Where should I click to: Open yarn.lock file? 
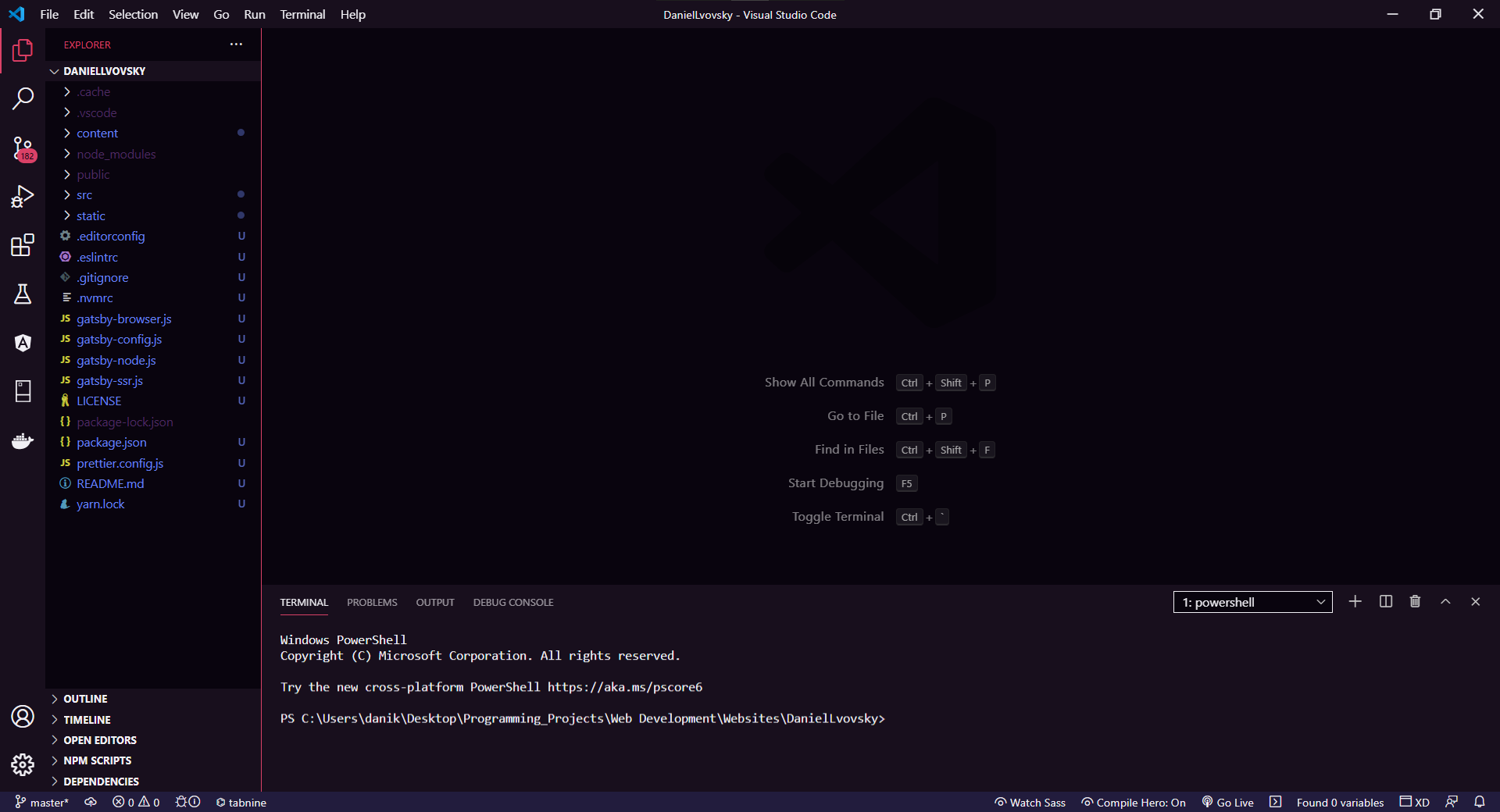(x=152, y=504)
